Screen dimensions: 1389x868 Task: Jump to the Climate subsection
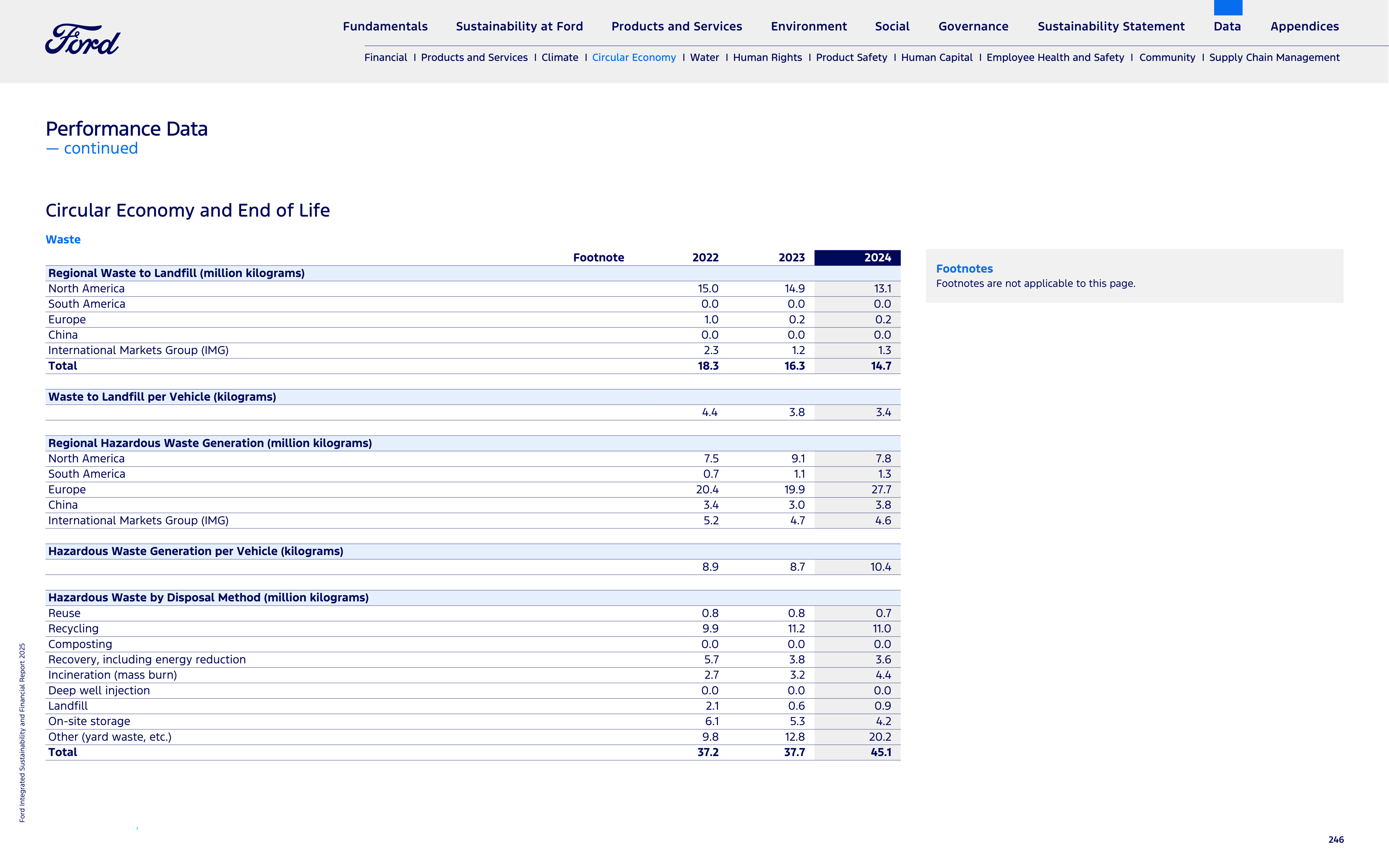point(560,58)
